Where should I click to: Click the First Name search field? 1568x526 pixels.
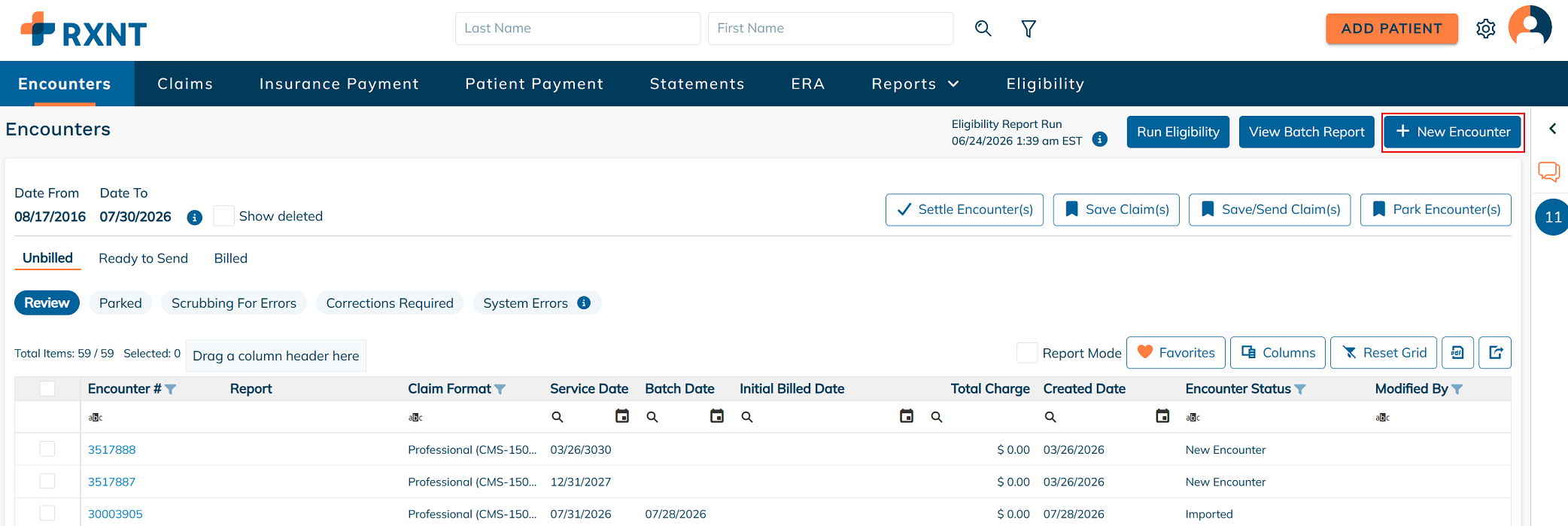click(x=830, y=29)
